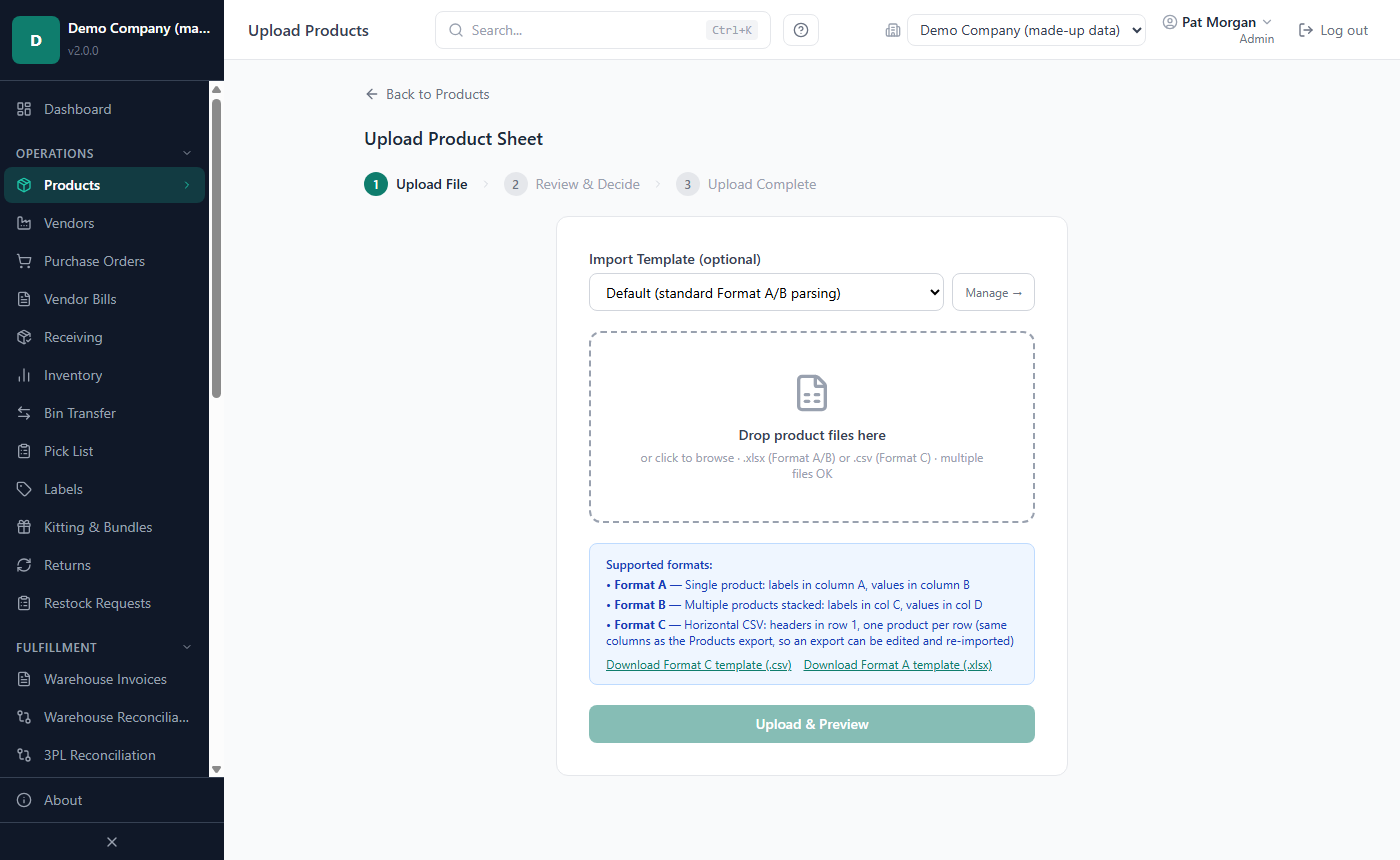The image size is (1400, 860).
Task: Go Back to Products link
Action: click(428, 94)
